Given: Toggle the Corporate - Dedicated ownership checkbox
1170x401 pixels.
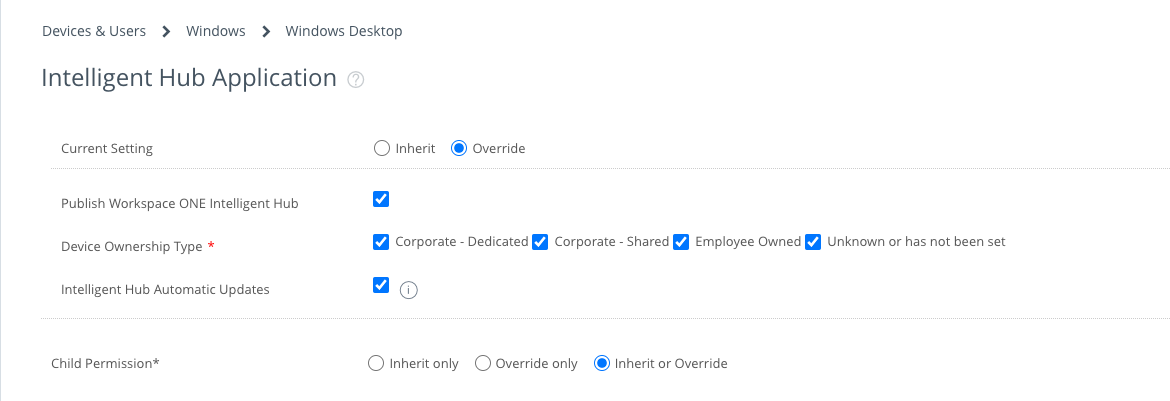Looking at the screenshot, I should tap(381, 241).
